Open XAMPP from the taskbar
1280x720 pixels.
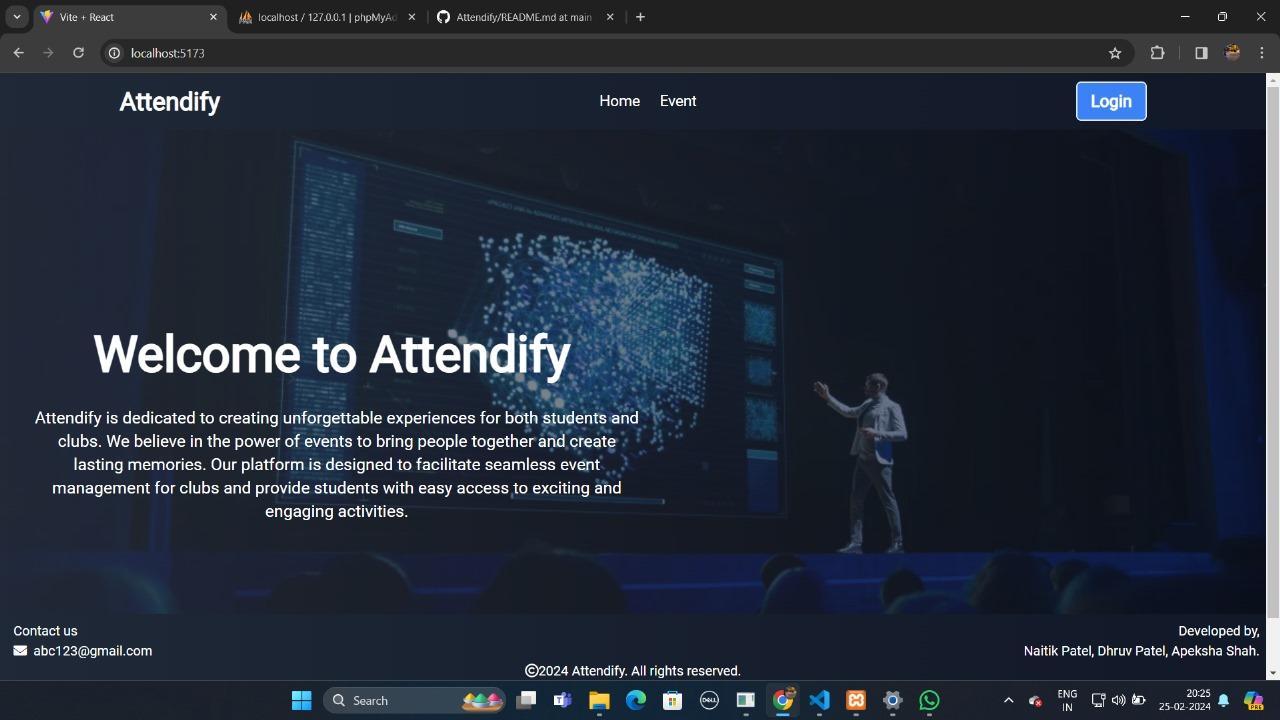coord(856,700)
